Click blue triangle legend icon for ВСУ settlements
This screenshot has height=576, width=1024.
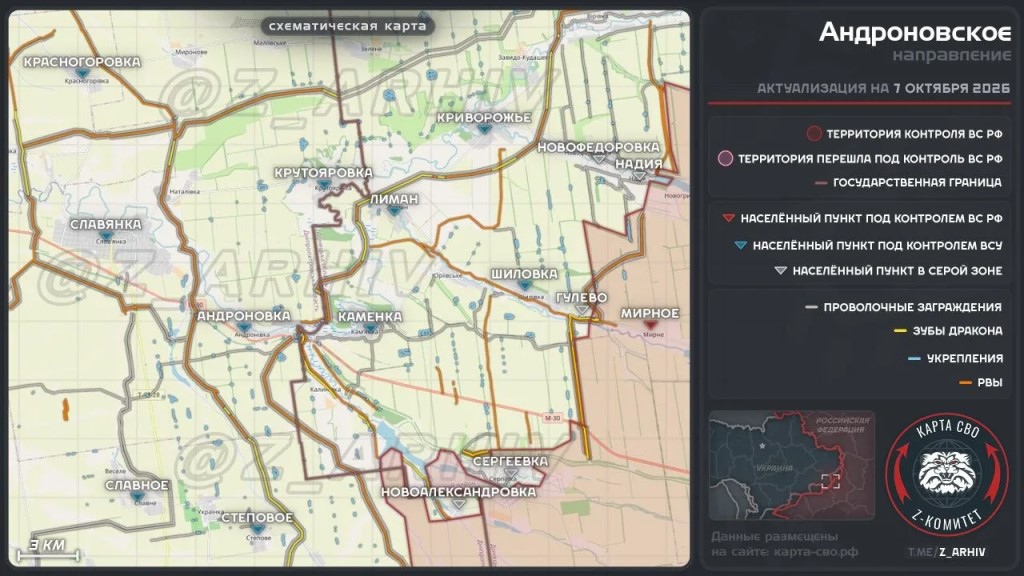(x=741, y=246)
